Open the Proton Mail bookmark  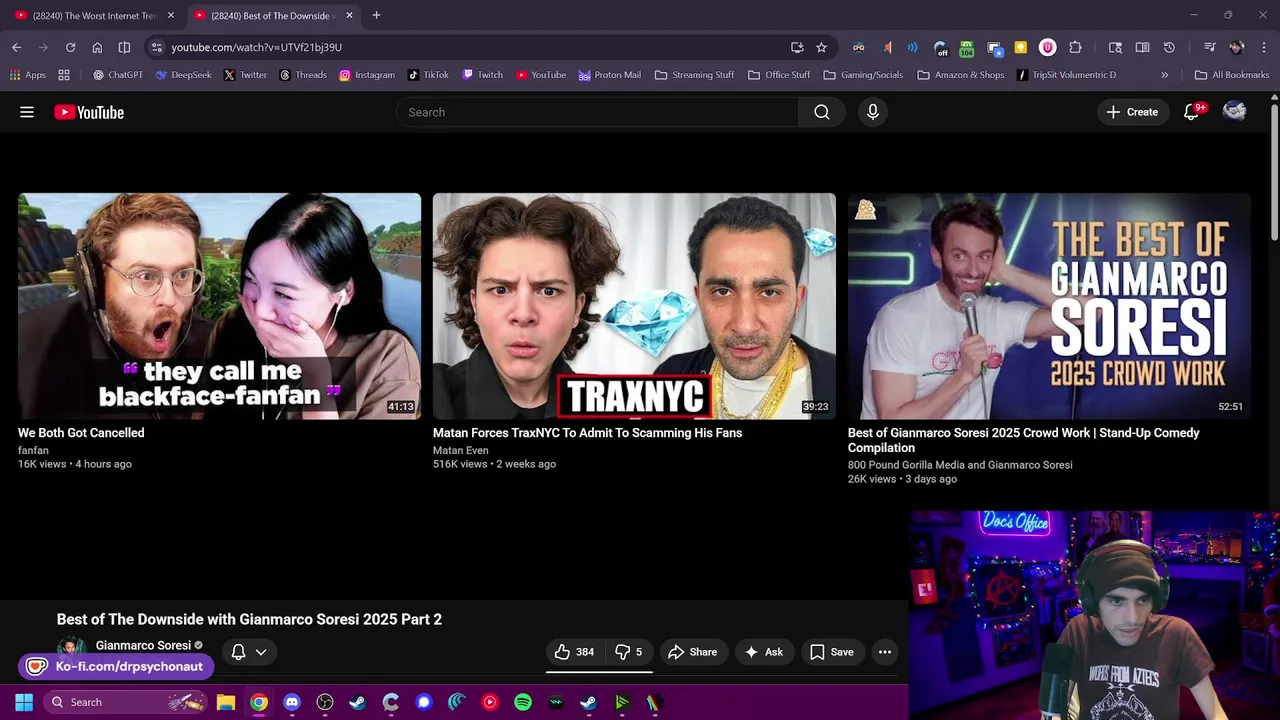(609, 75)
